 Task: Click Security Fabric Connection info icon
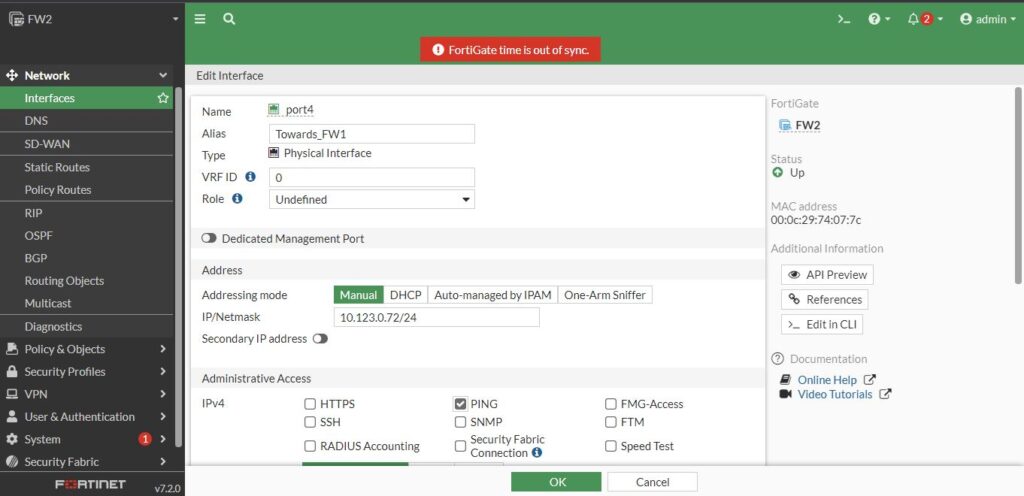pos(537,453)
